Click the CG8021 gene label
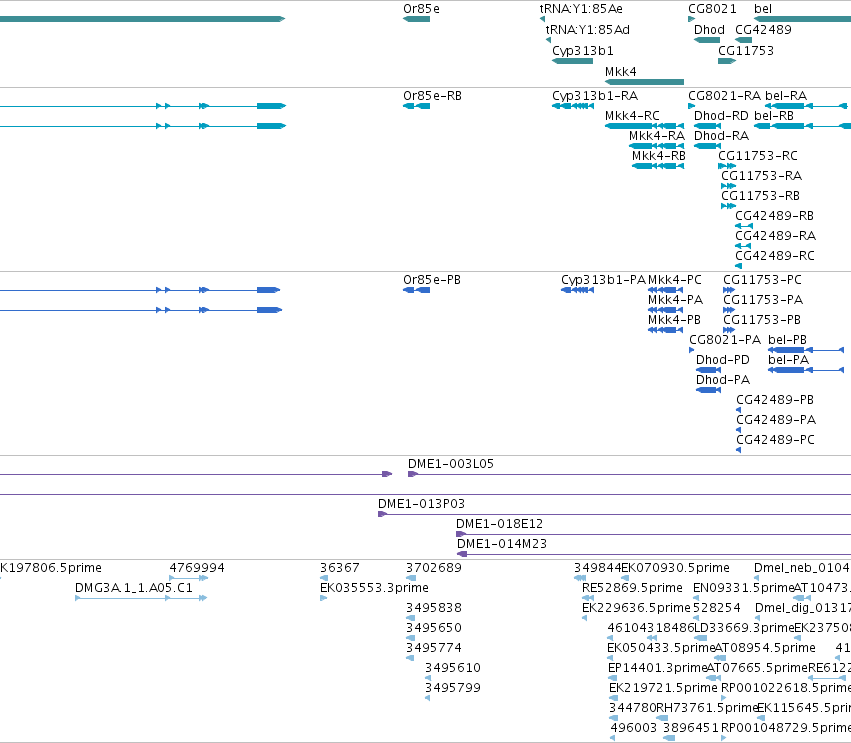The height and width of the screenshot is (743, 851). [712, 9]
